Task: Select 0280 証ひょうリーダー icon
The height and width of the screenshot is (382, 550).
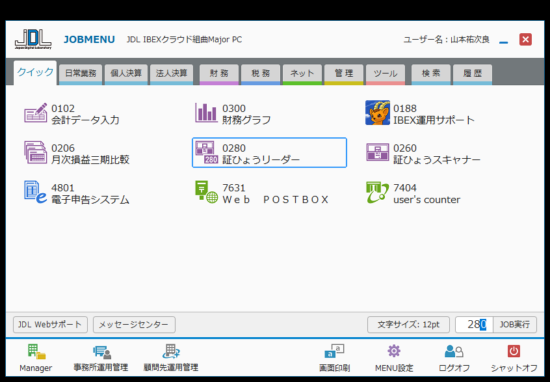Action: click(x=206, y=153)
